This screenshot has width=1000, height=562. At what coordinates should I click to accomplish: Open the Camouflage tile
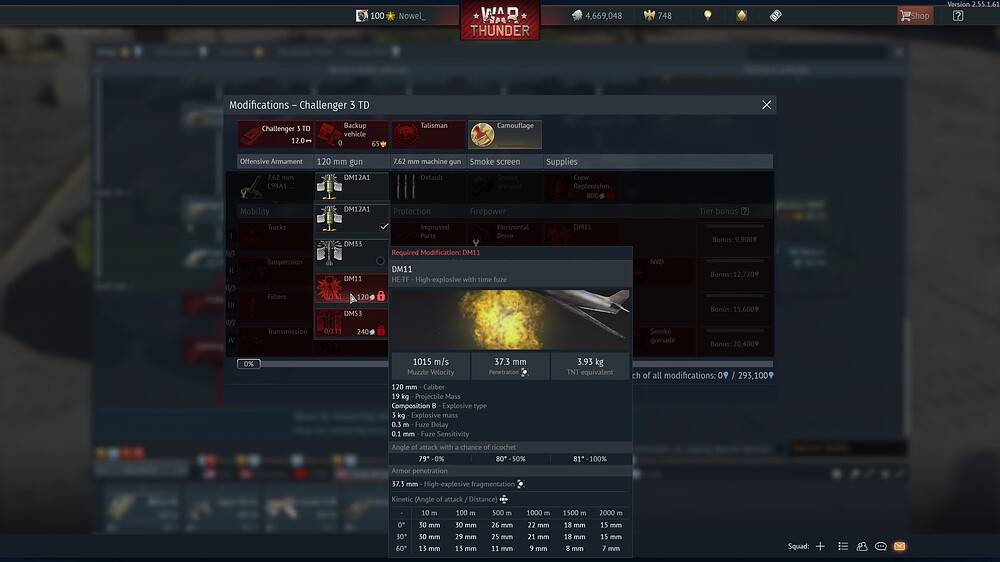[504, 134]
